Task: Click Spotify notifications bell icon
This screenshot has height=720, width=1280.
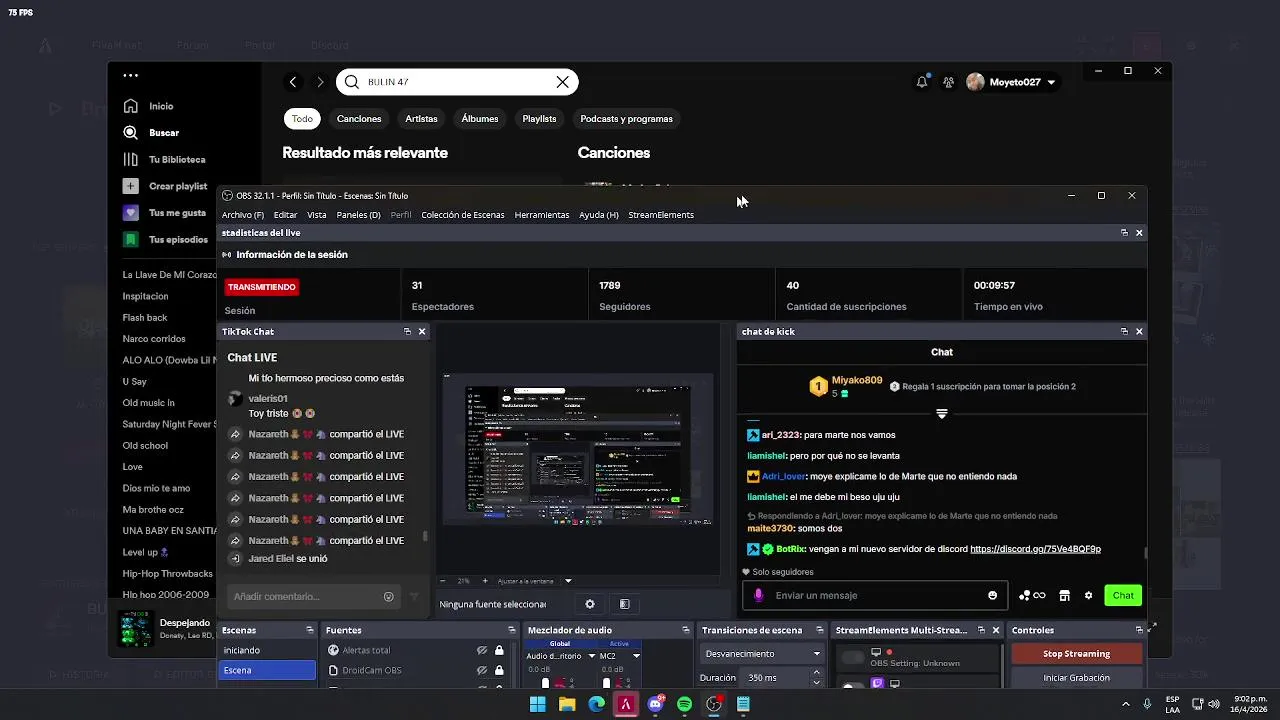Action: pyautogui.click(x=922, y=82)
